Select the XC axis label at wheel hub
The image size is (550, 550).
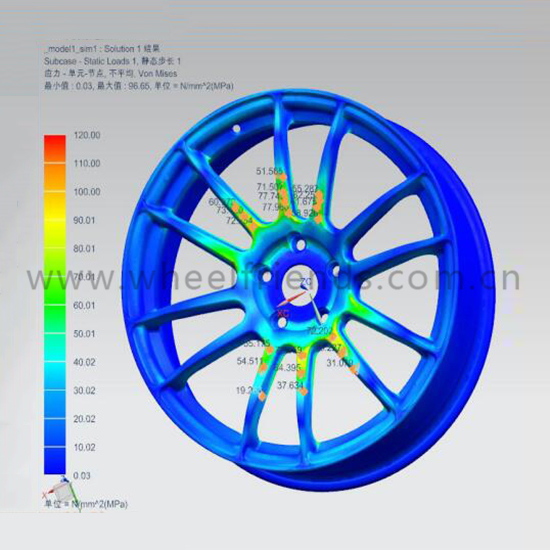click(283, 313)
